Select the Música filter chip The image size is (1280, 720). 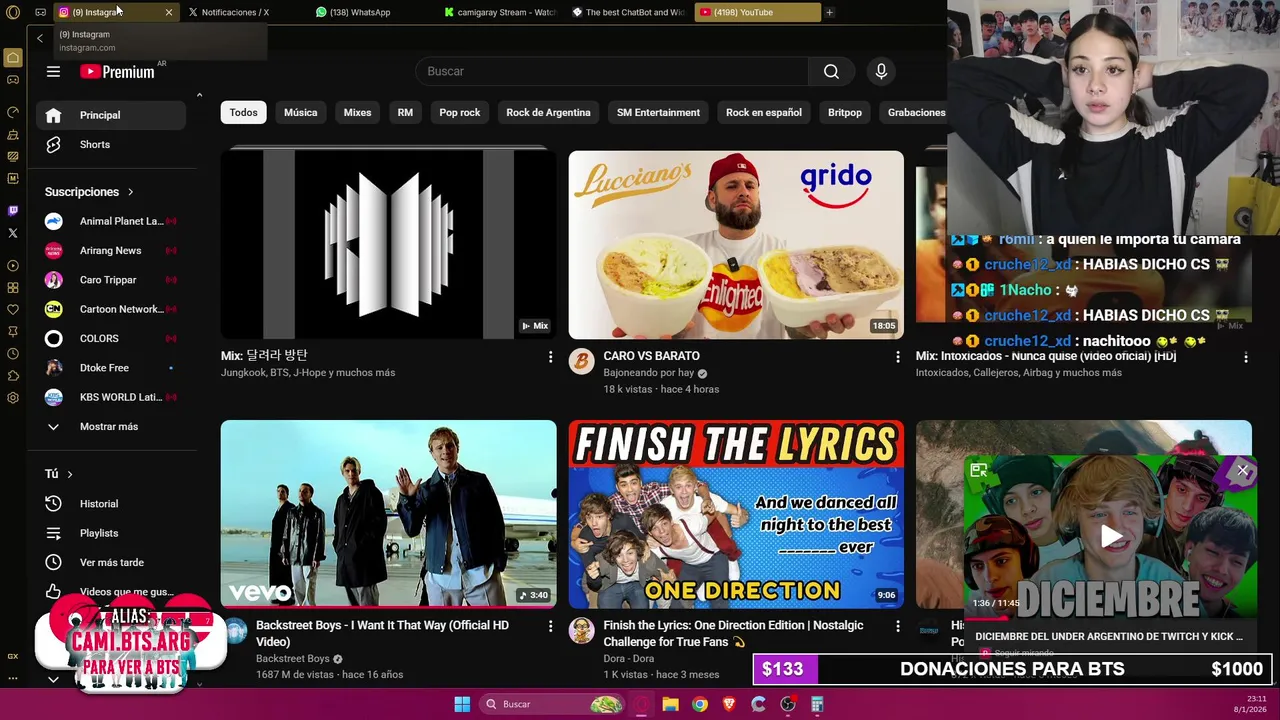300,113
